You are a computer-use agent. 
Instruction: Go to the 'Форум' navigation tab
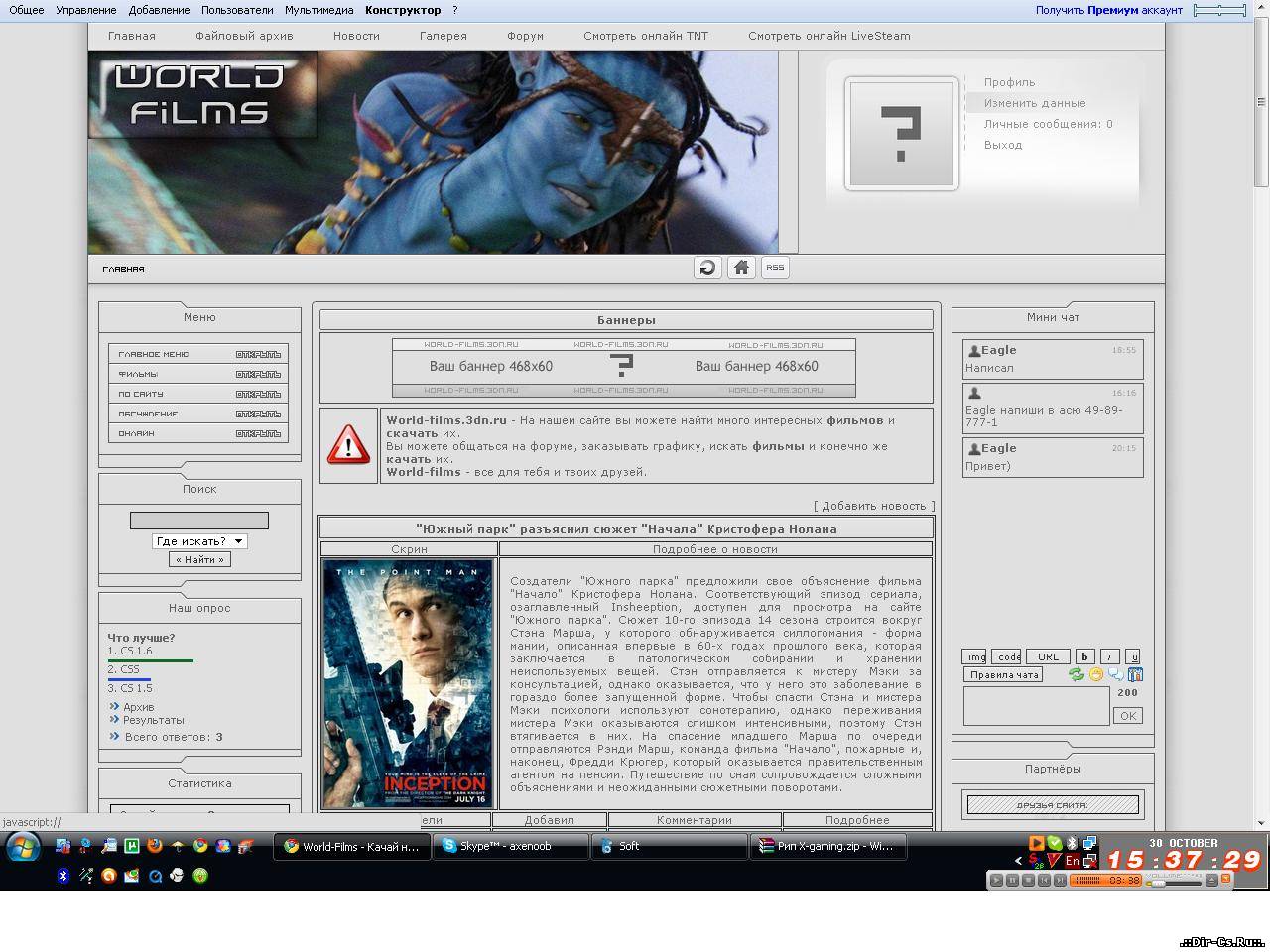525,36
